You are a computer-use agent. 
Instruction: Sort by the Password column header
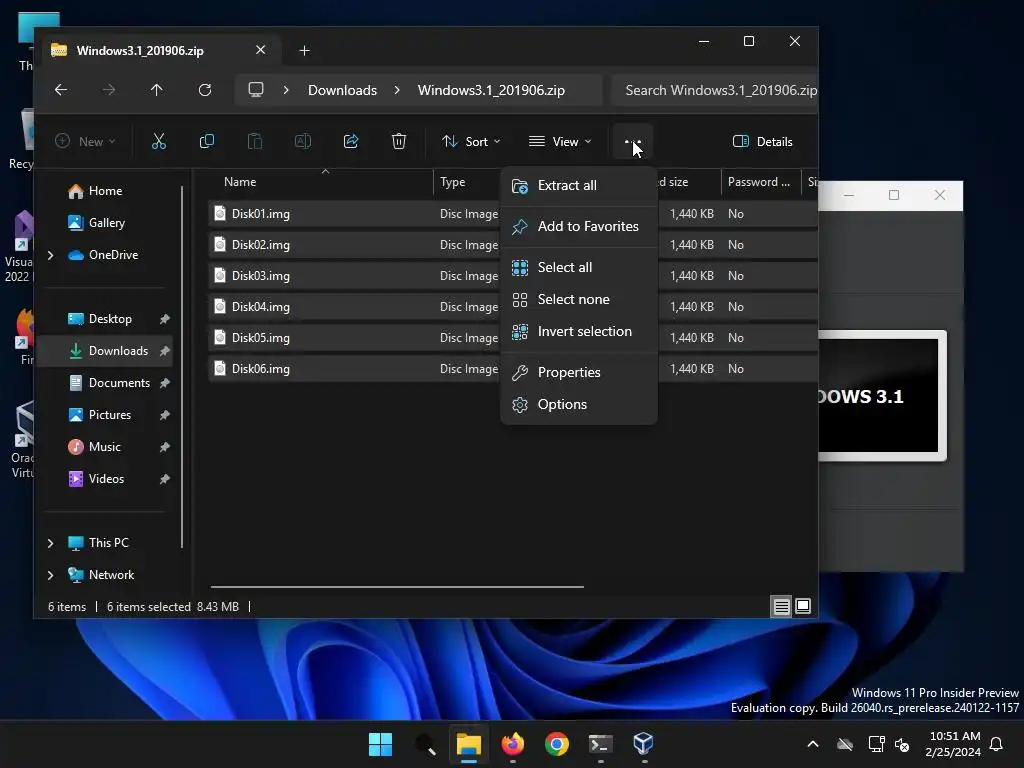pos(760,182)
